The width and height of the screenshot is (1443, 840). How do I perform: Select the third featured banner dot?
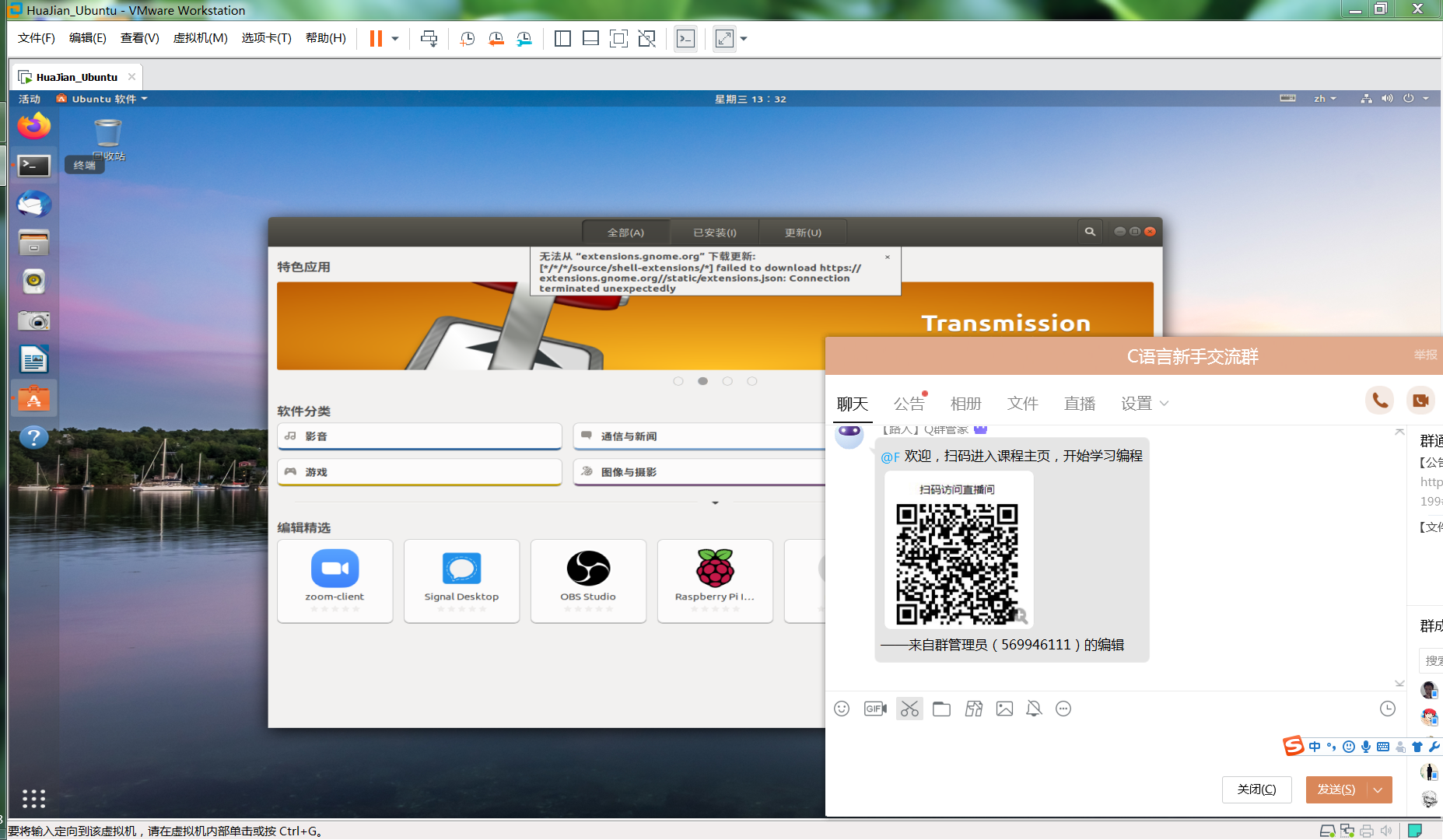point(727,381)
